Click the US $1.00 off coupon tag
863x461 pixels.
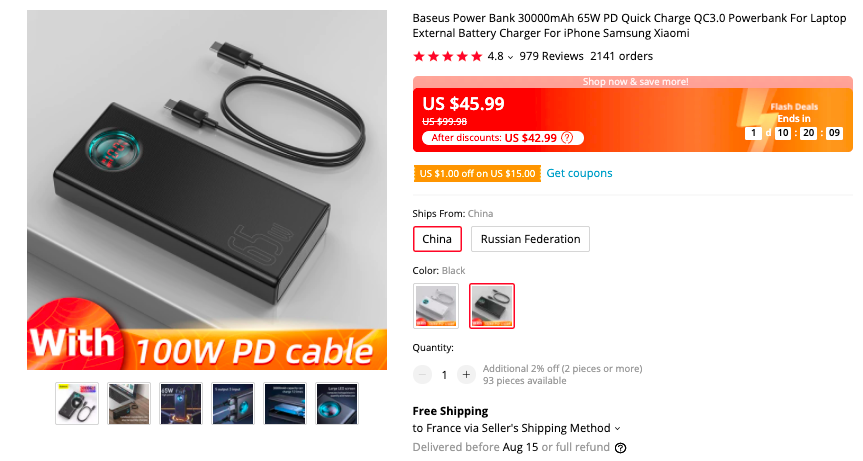[x=477, y=174]
